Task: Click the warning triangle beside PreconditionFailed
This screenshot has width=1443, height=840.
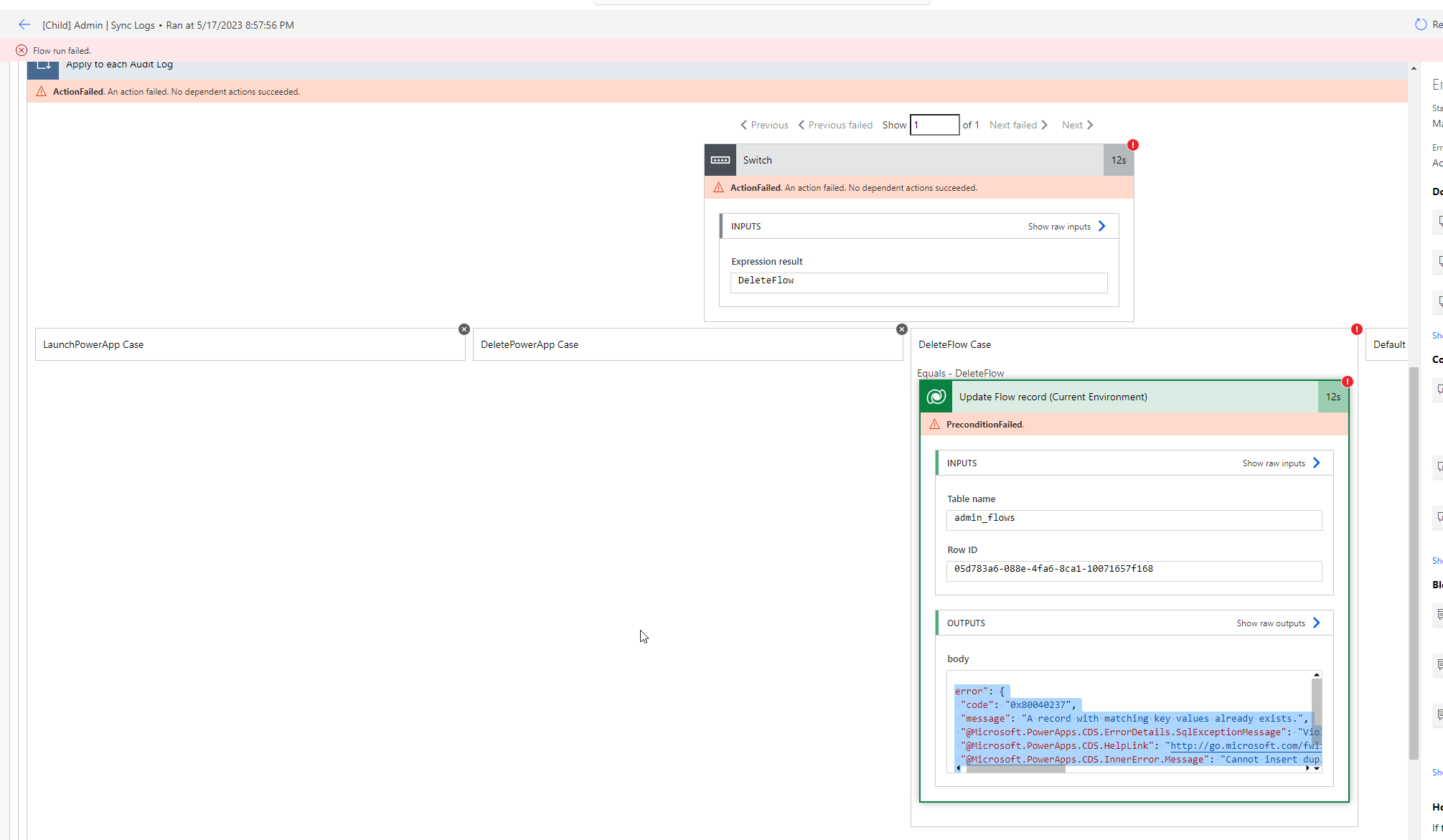Action: 934,424
